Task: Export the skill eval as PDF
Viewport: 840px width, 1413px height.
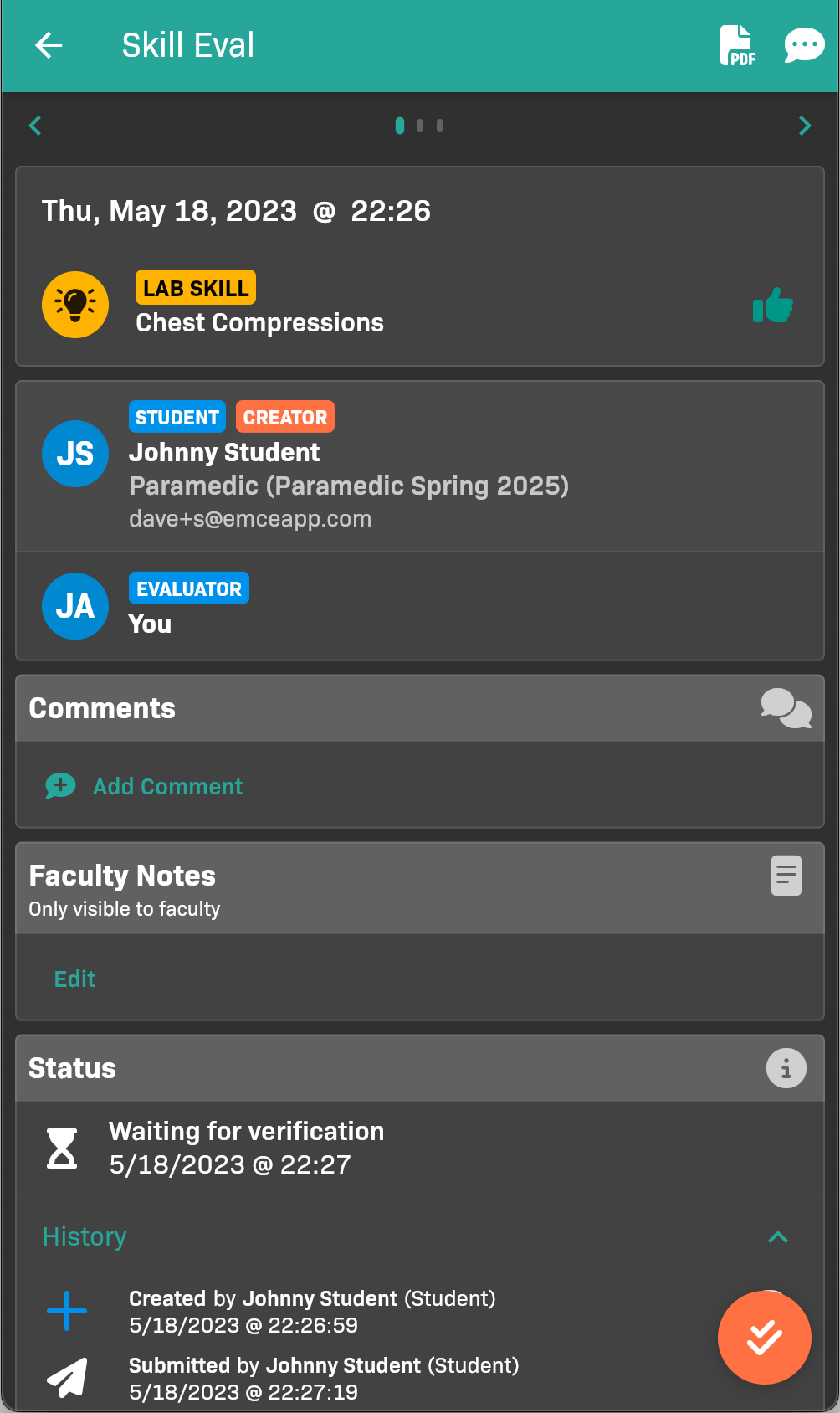Action: coord(737,45)
